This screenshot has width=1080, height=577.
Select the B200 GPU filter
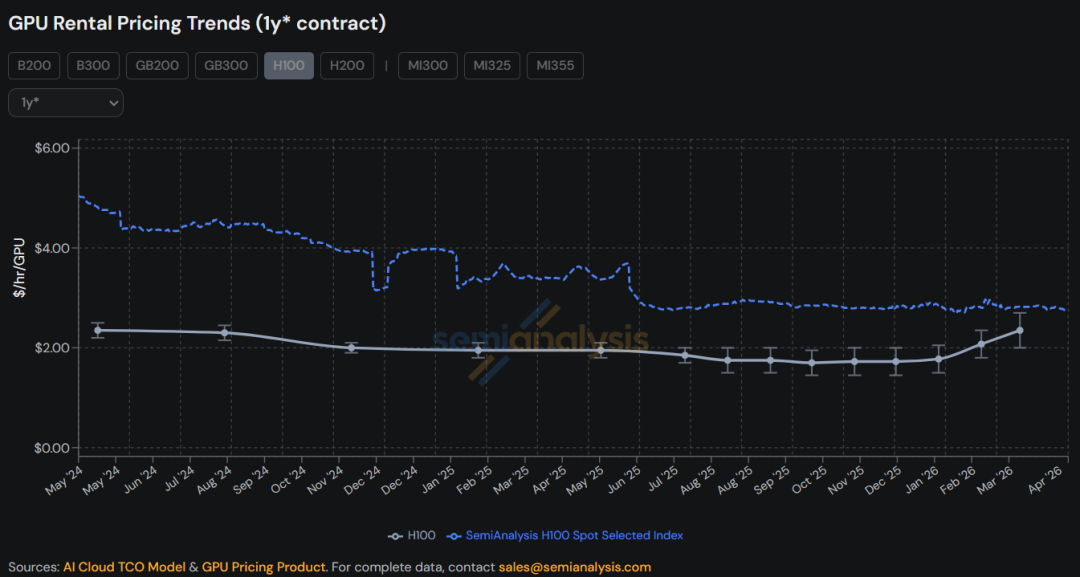click(x=34, y=66)
